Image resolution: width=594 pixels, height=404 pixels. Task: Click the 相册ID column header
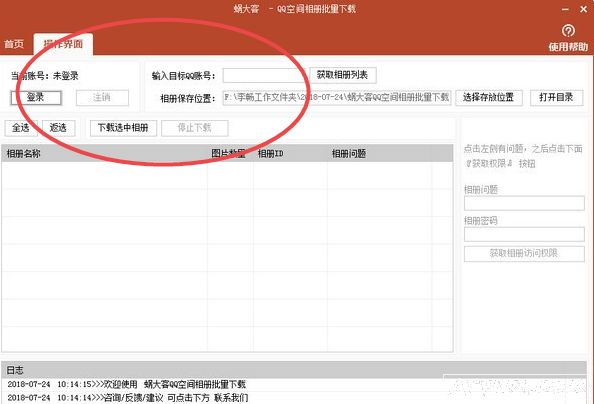pyautogui.click(x=290, y=153)
